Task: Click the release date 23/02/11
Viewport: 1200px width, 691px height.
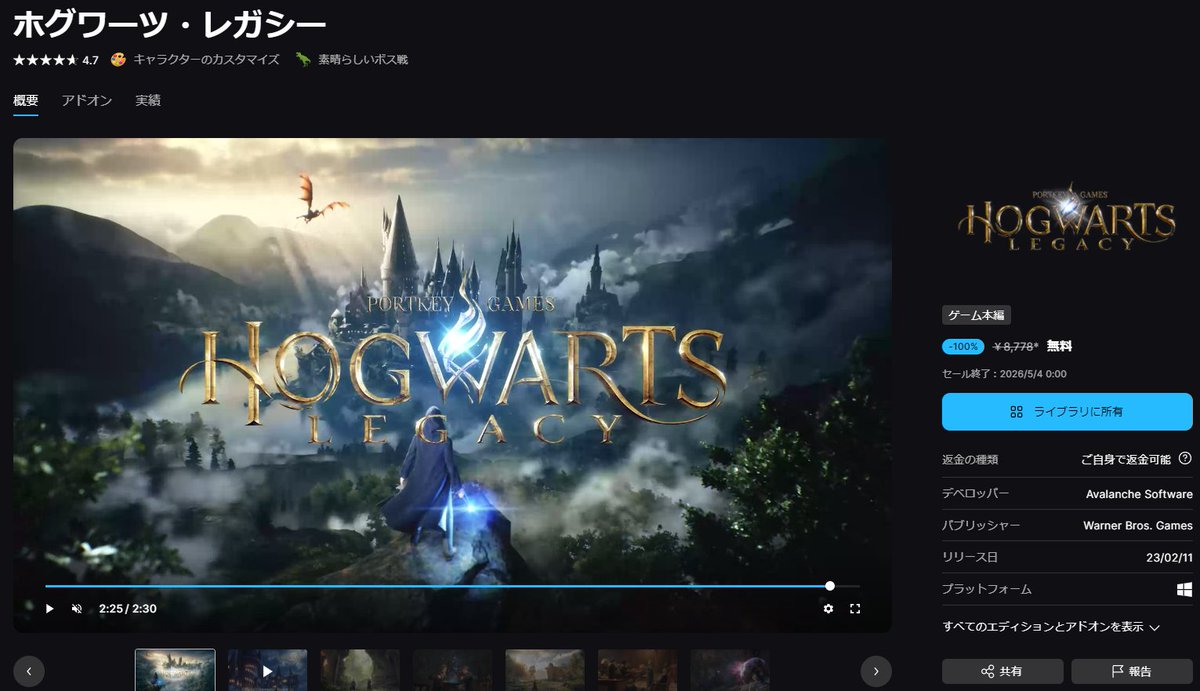Action: click(1169, 558)
